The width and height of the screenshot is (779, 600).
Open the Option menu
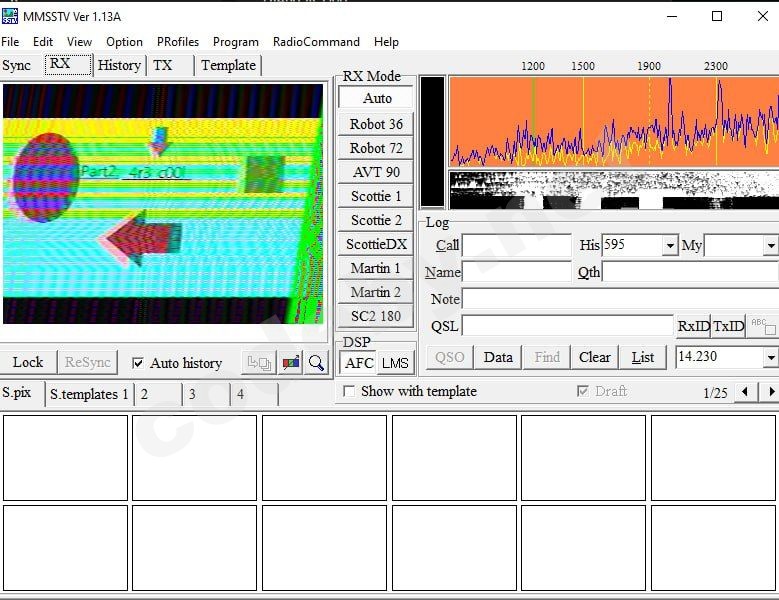[124, 42]
